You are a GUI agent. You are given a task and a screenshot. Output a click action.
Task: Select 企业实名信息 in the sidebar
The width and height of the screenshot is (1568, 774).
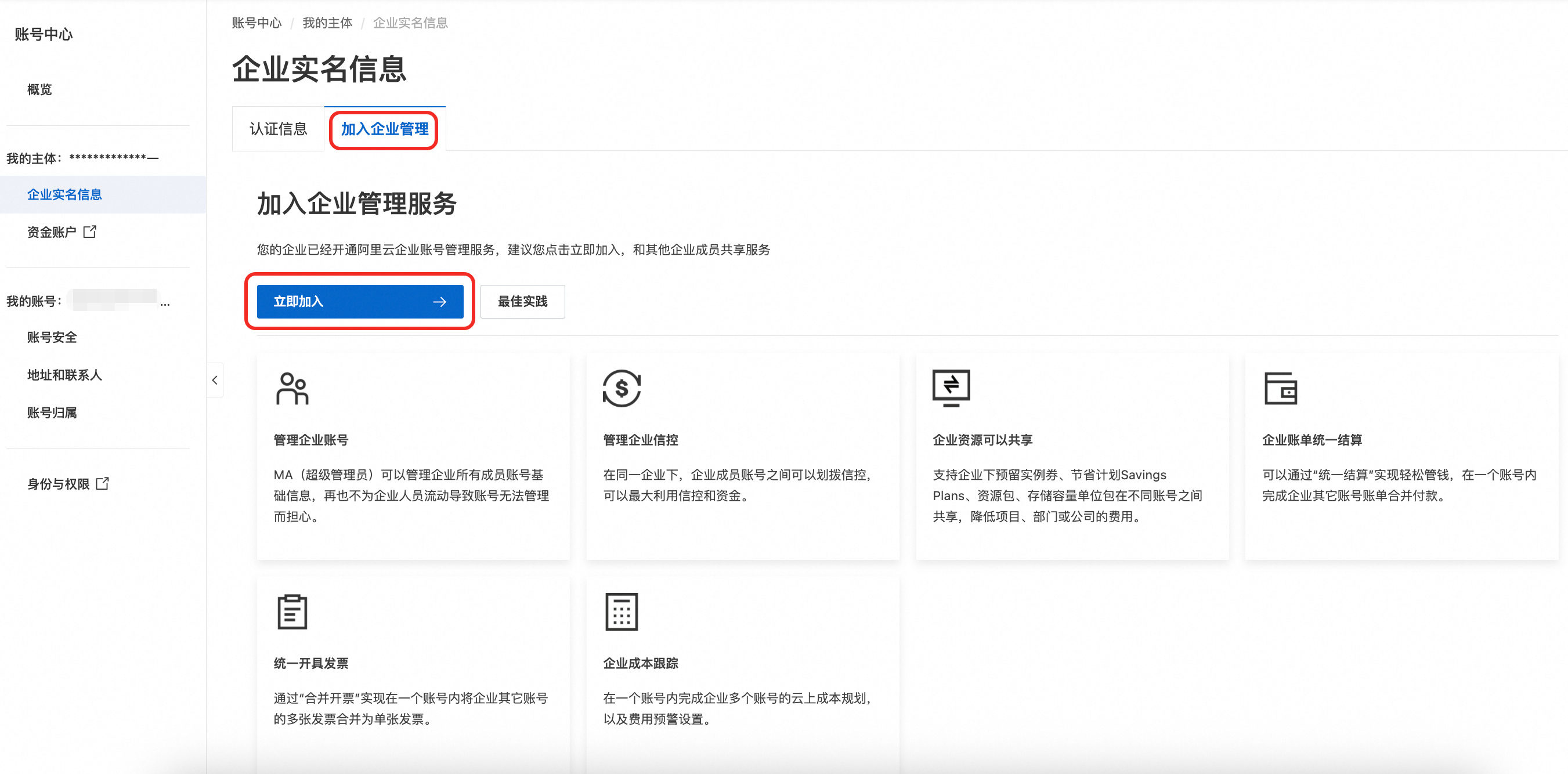pyautogui.click(x=64, y=195)
